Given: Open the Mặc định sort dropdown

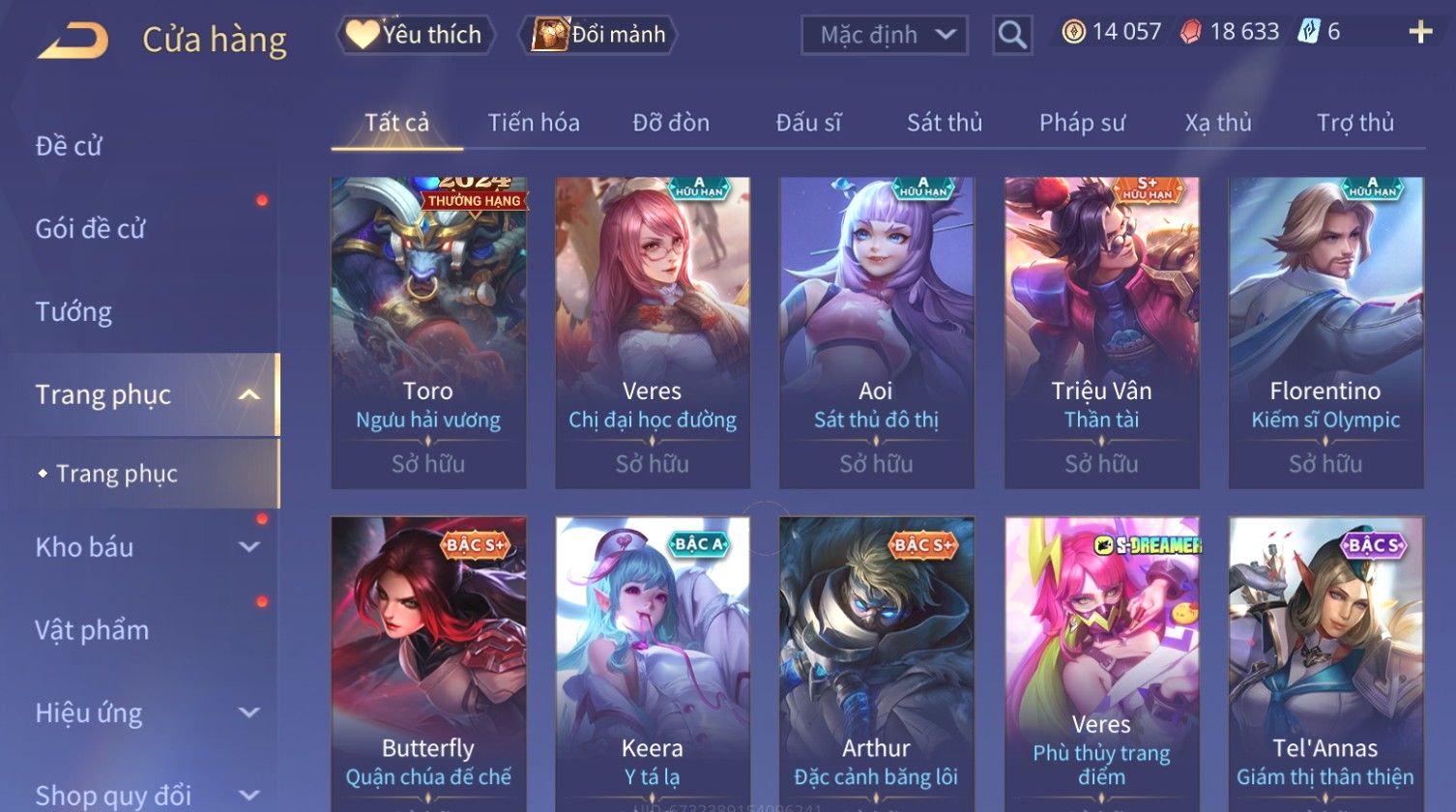Looking at the screenshot, I should [x=885, y=35].
